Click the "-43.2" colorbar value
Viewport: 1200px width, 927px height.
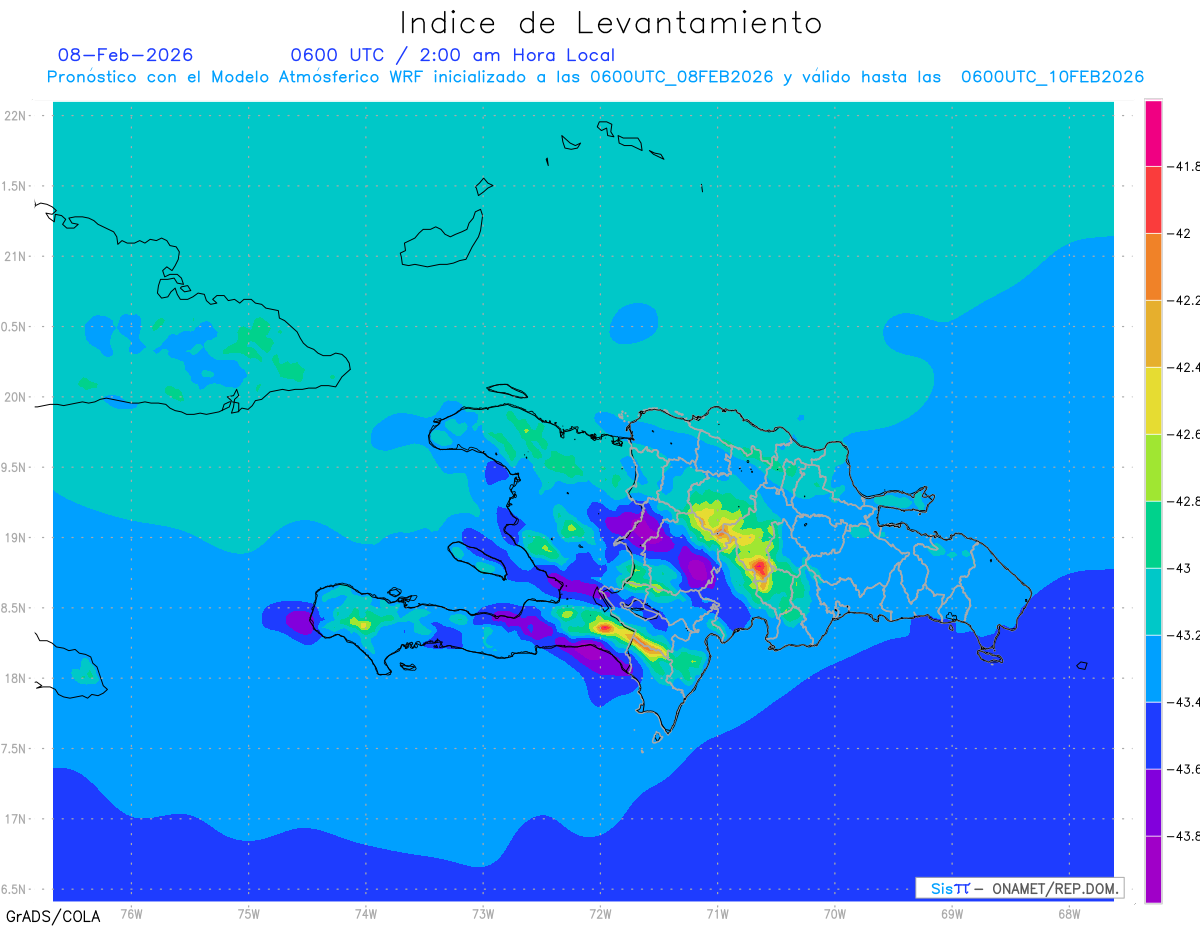point(1184,635)
